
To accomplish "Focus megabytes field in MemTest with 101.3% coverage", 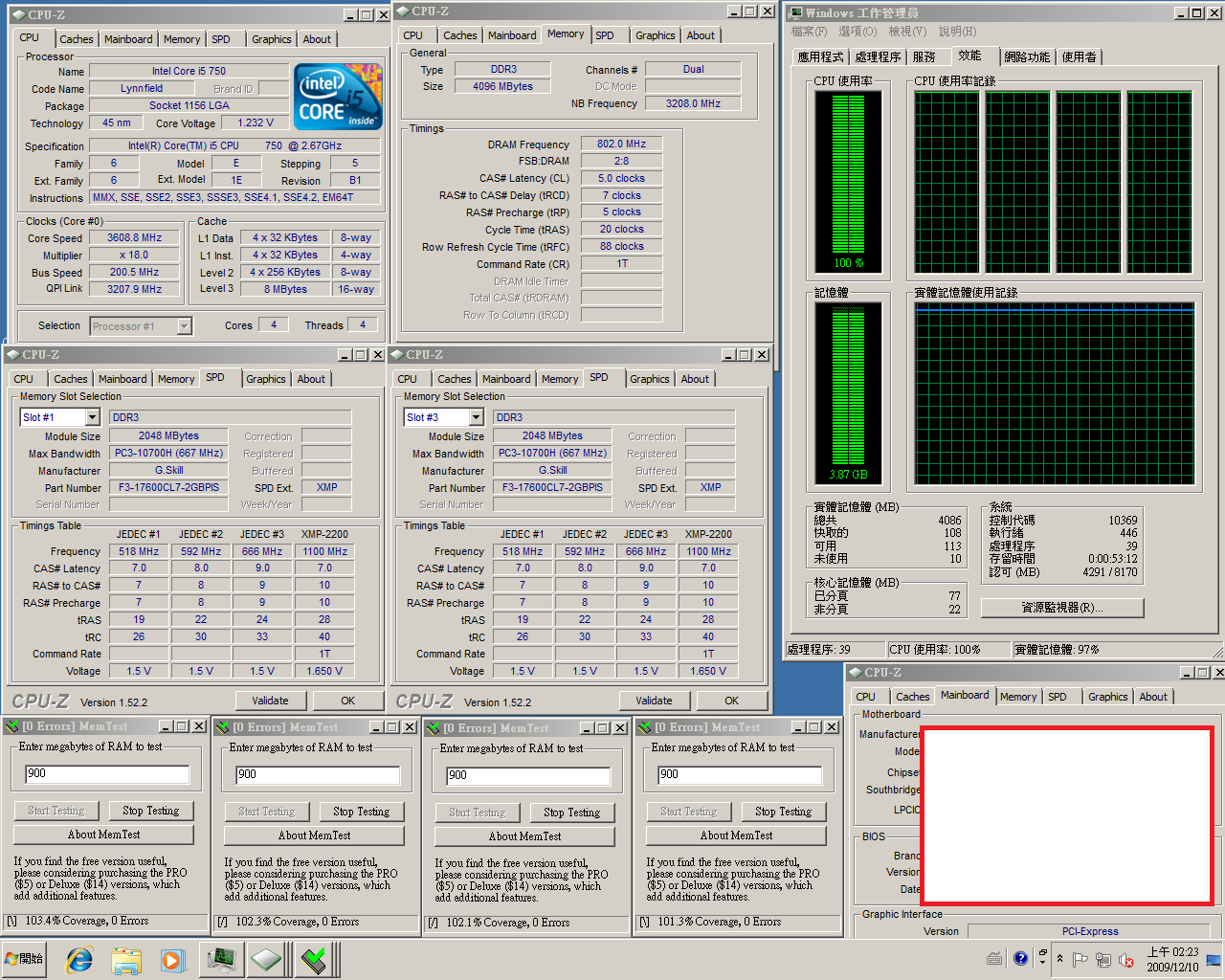I will [739, 774].
